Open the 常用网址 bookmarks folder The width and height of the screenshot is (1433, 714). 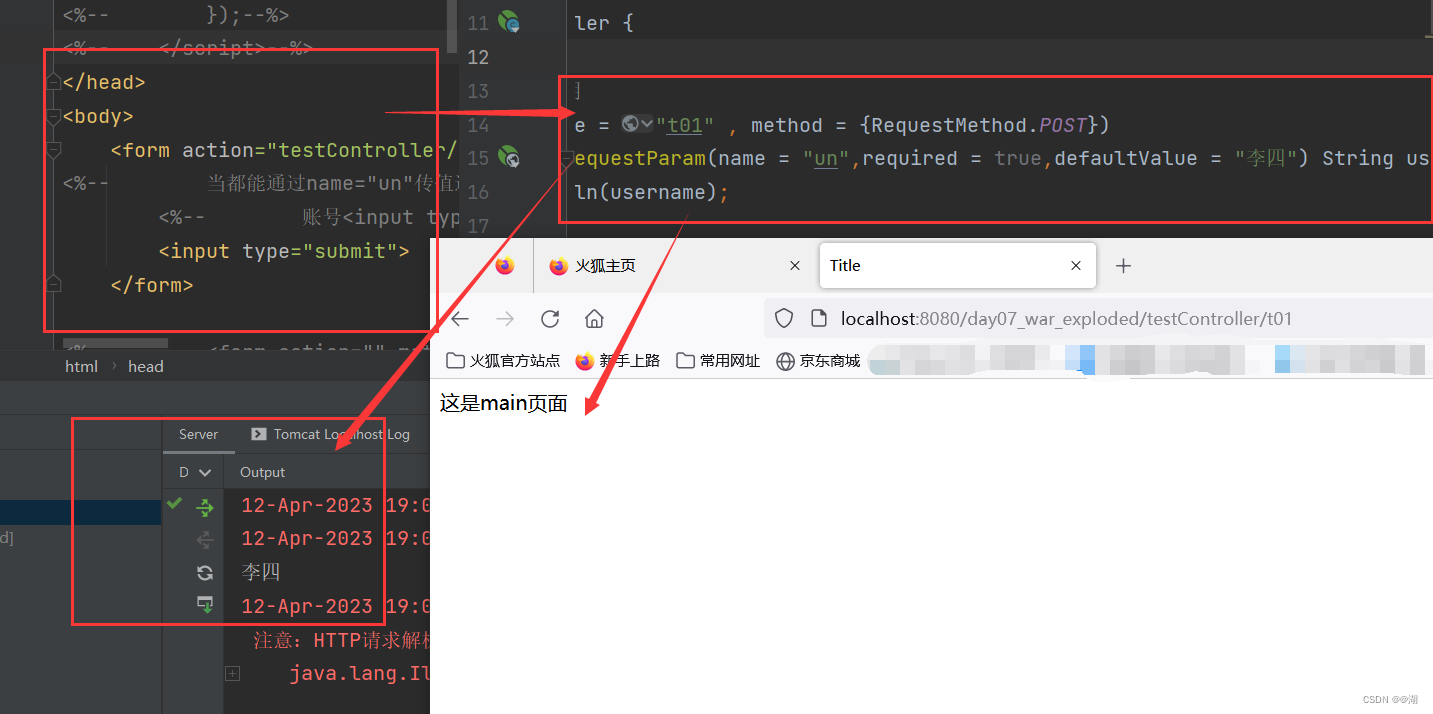718,361
